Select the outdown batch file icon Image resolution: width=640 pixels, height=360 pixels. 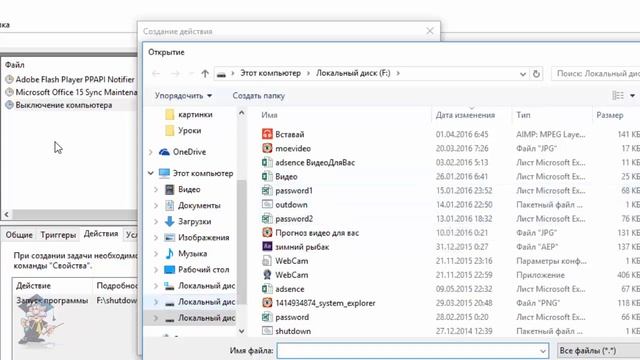tap(267, 204)
